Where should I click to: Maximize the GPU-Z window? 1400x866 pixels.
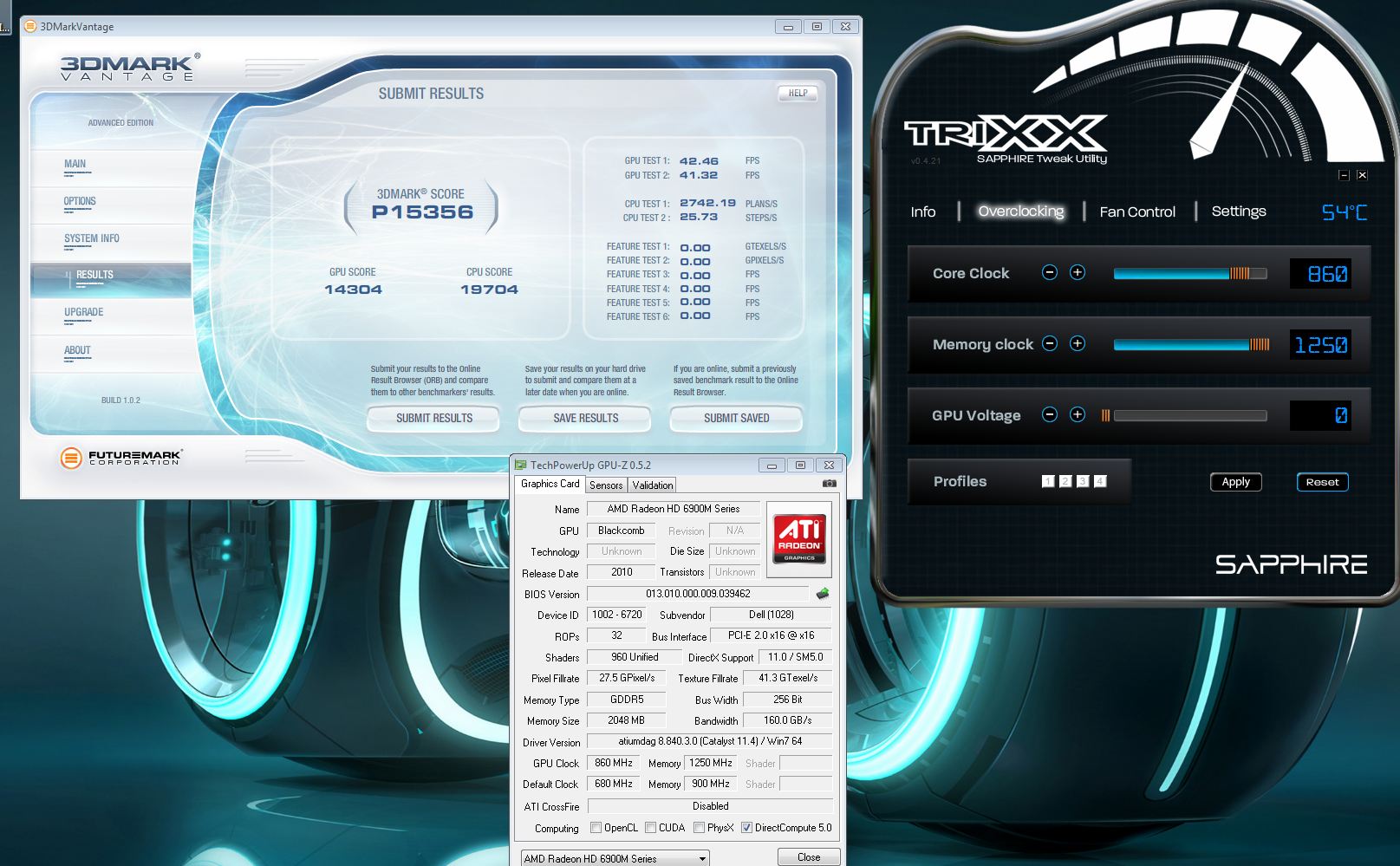click(x=800, y=465)
